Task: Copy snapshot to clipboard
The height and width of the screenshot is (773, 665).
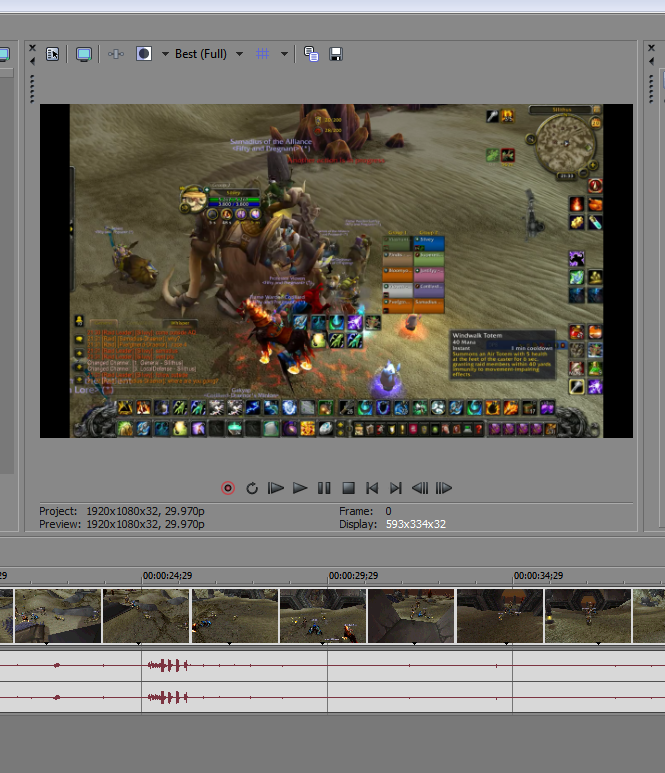Action: coord(311,54)
